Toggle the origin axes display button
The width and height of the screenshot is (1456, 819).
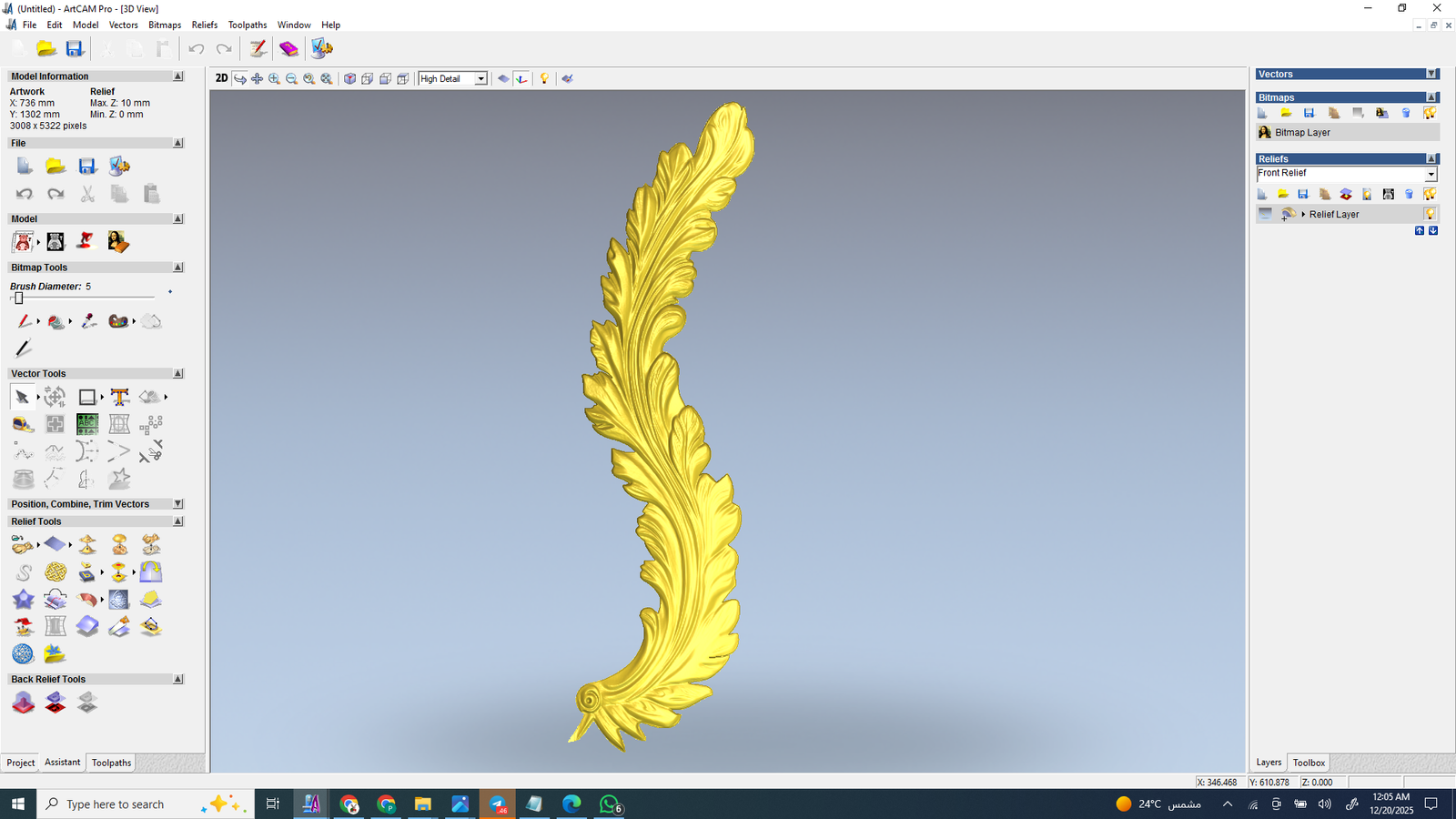tap(521, 79)
